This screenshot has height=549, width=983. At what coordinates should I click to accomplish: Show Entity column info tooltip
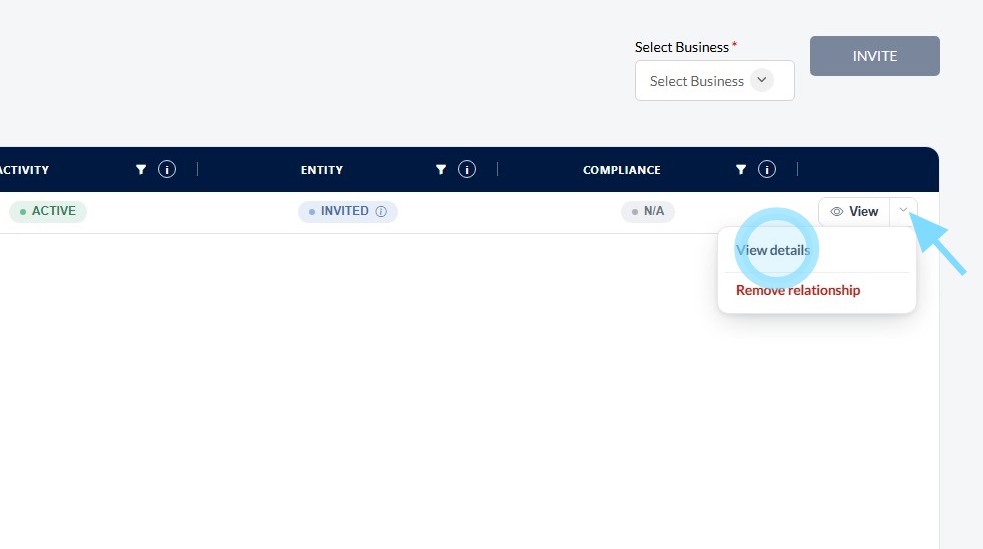point(467,169)
